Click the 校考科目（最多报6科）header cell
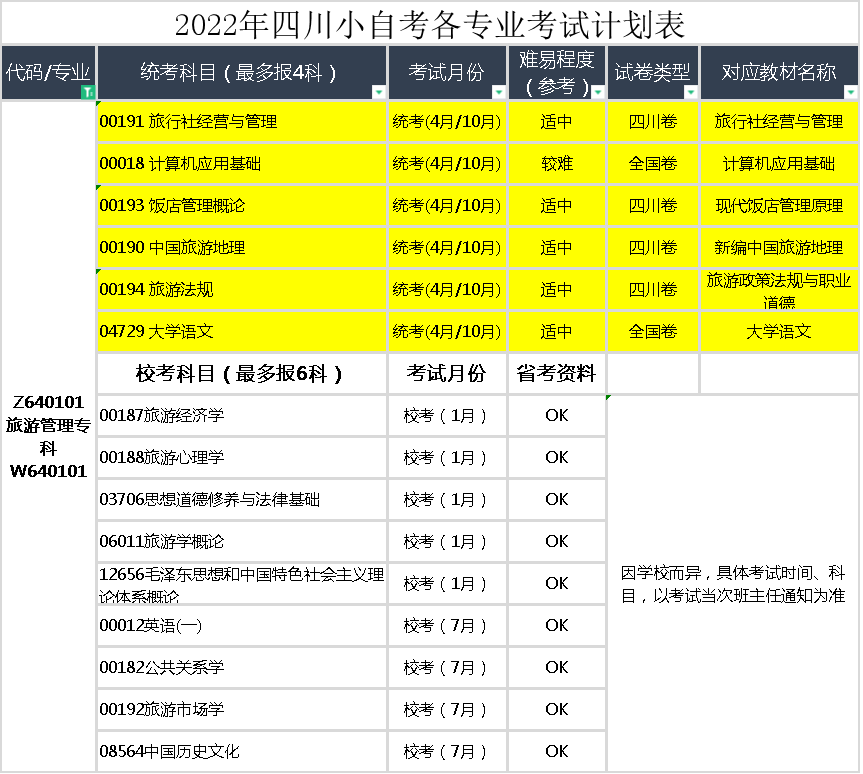 241,374
